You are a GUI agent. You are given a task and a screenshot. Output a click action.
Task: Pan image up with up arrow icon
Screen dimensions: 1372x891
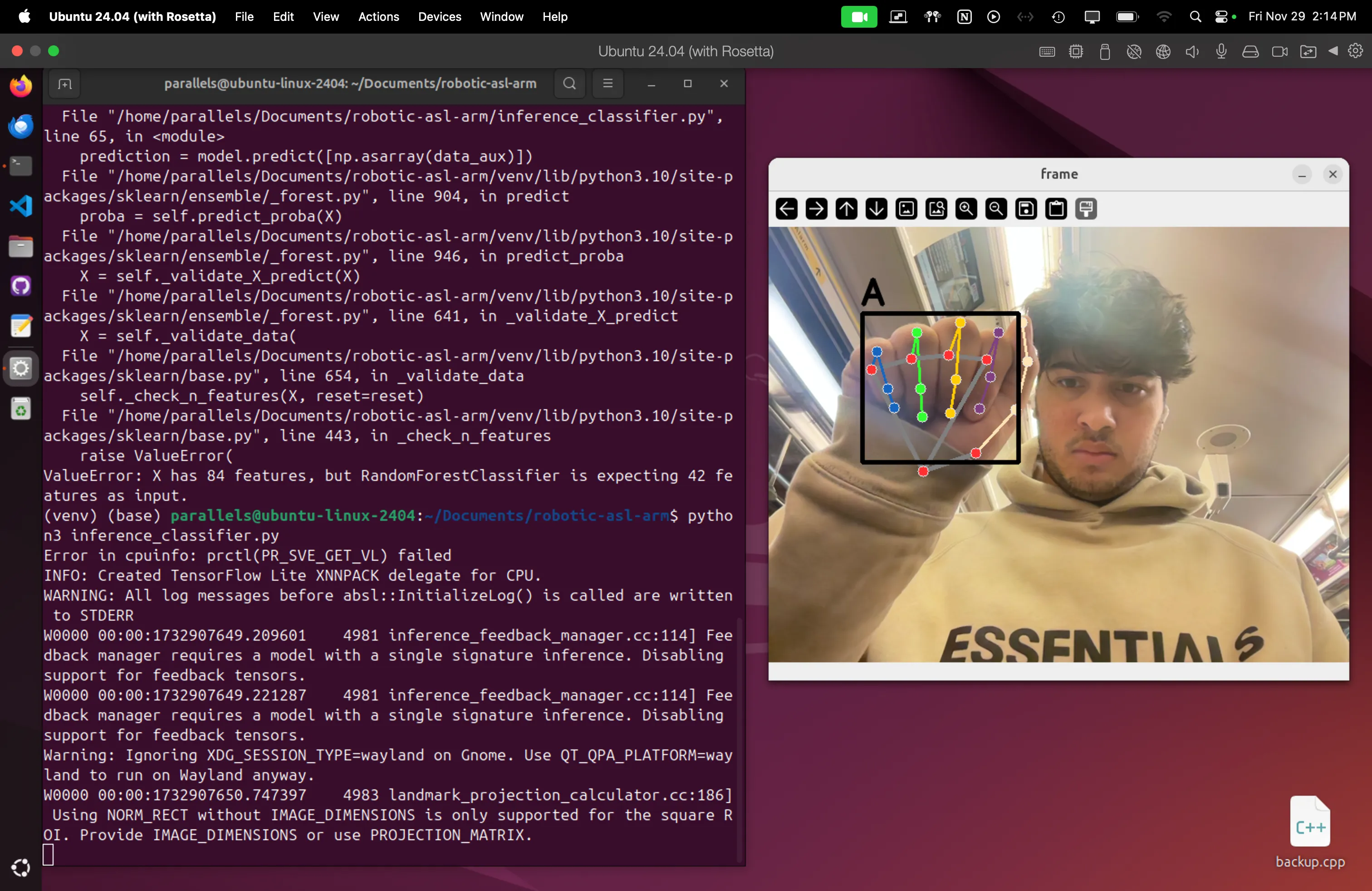(846, 209)
